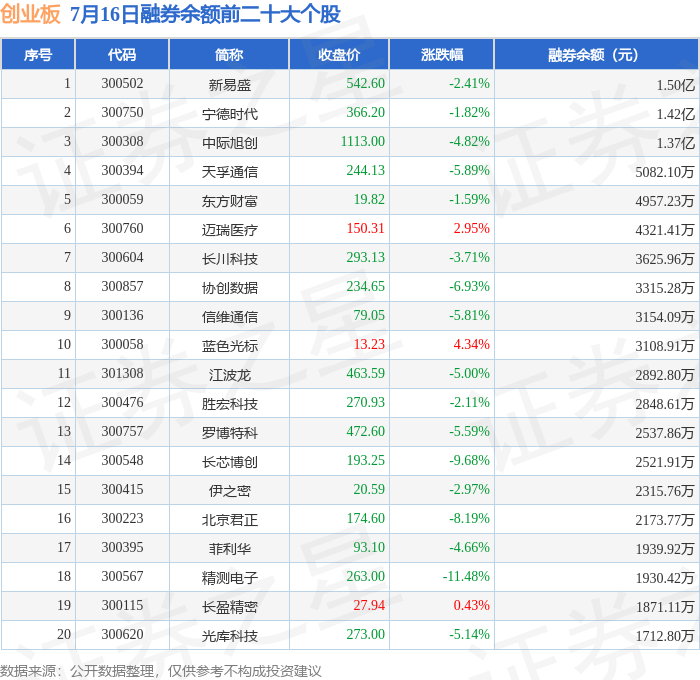700x680 pixels.
Task: Click 精测电子 change value -11.48%
Action: 466,576
